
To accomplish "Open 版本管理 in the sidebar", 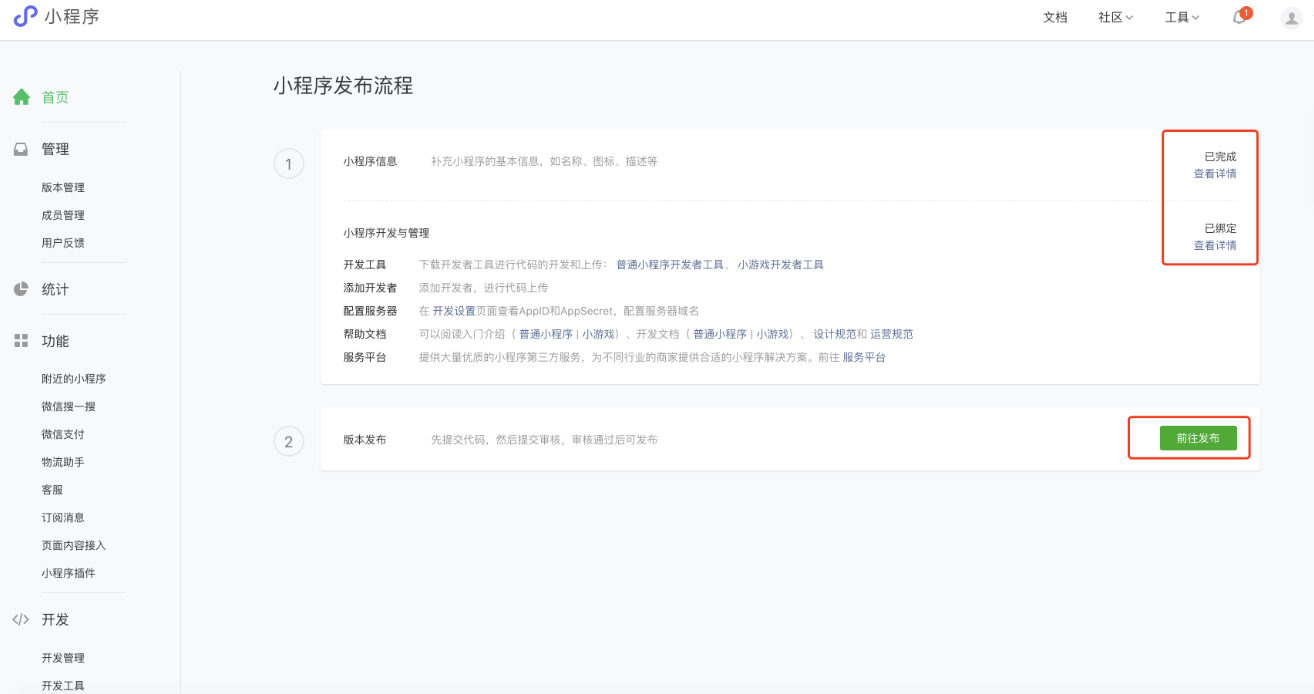I will (x=63, y=187).
